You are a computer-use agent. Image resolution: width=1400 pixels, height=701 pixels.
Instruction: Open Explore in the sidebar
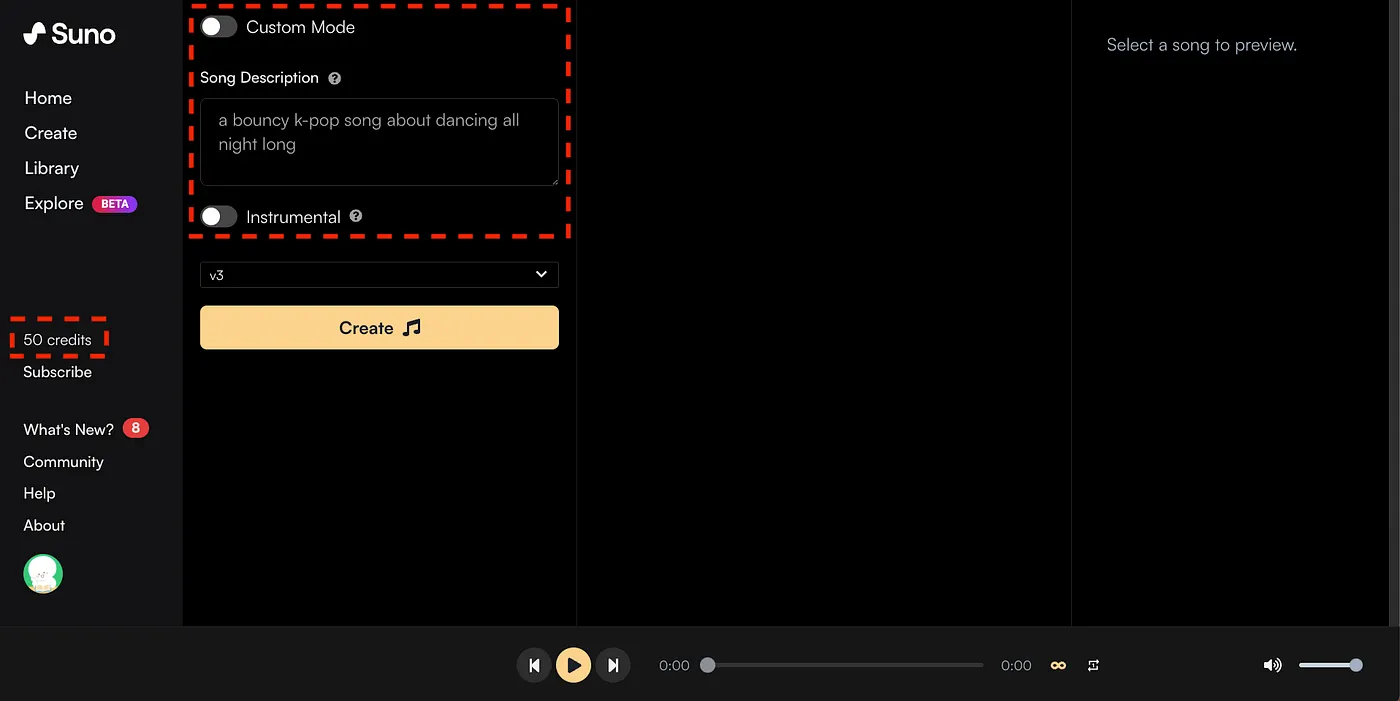(x=54, y=203)
